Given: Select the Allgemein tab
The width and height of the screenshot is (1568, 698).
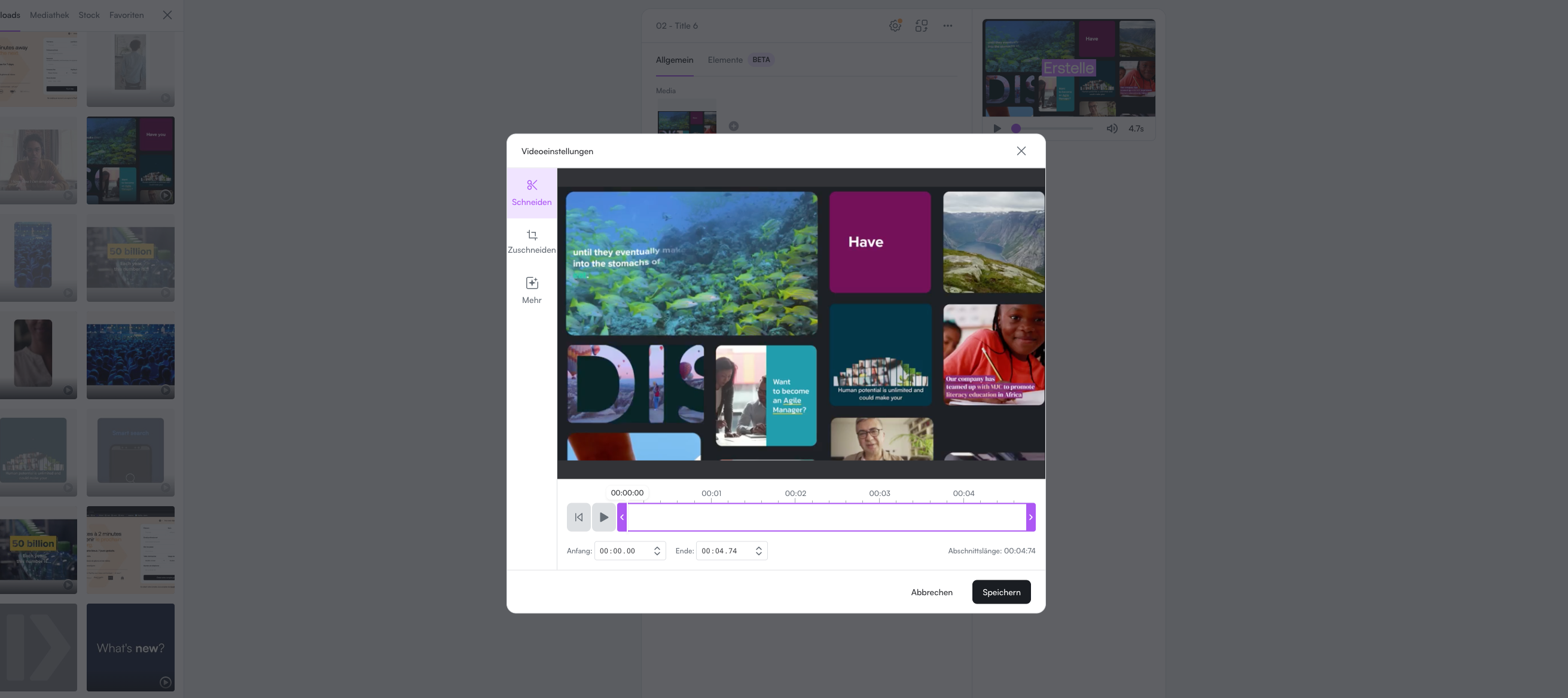Looking at the screenshot, I should click(x=675, y=60).
